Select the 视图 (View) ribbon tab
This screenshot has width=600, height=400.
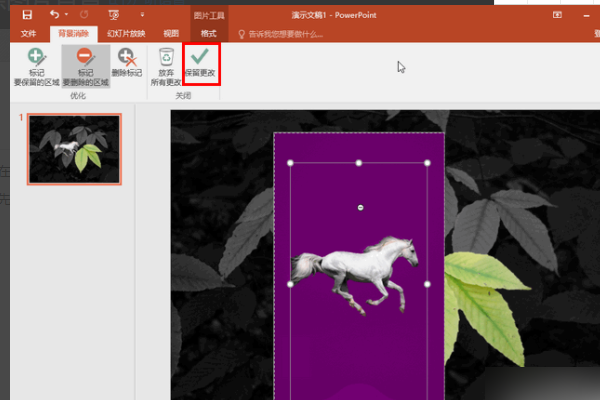172,34
